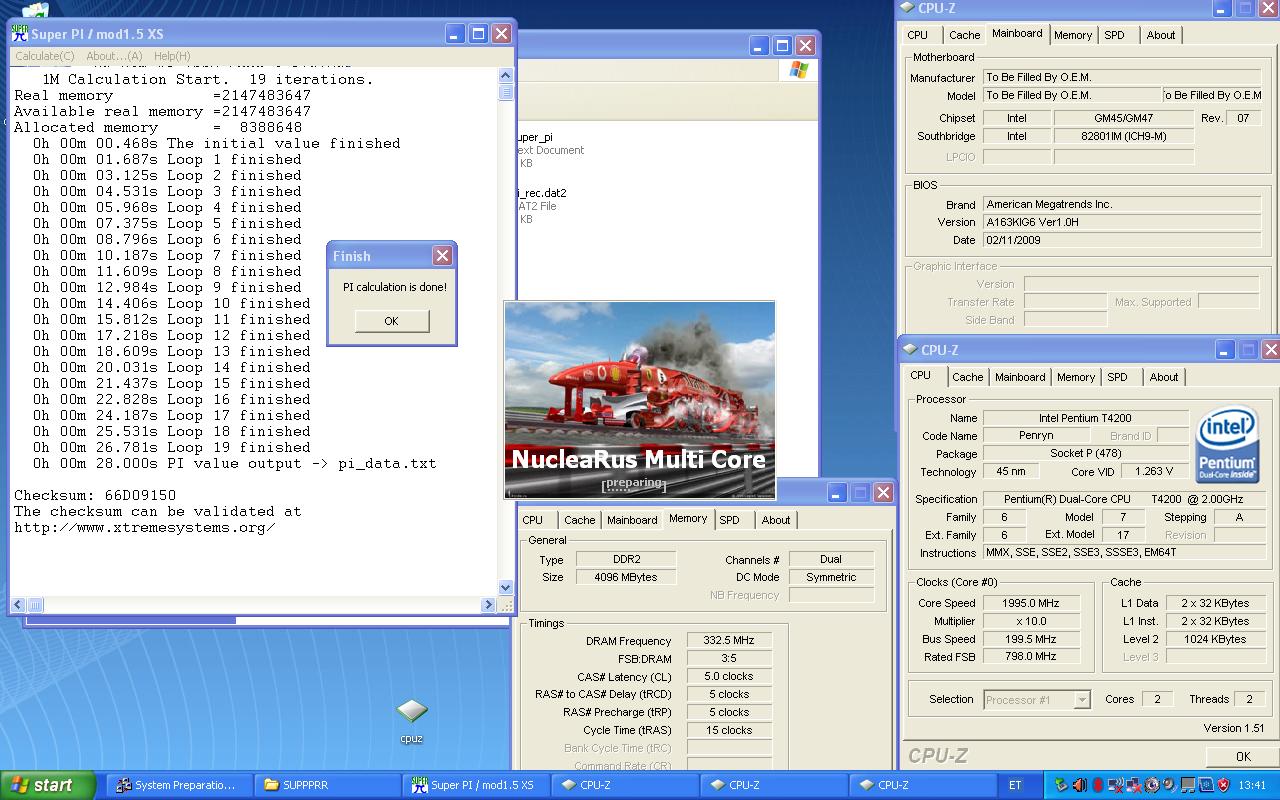Click the taskbar clock showing 13:41
This screenshot has height=800, width=1280.
tap(1252, 785)
